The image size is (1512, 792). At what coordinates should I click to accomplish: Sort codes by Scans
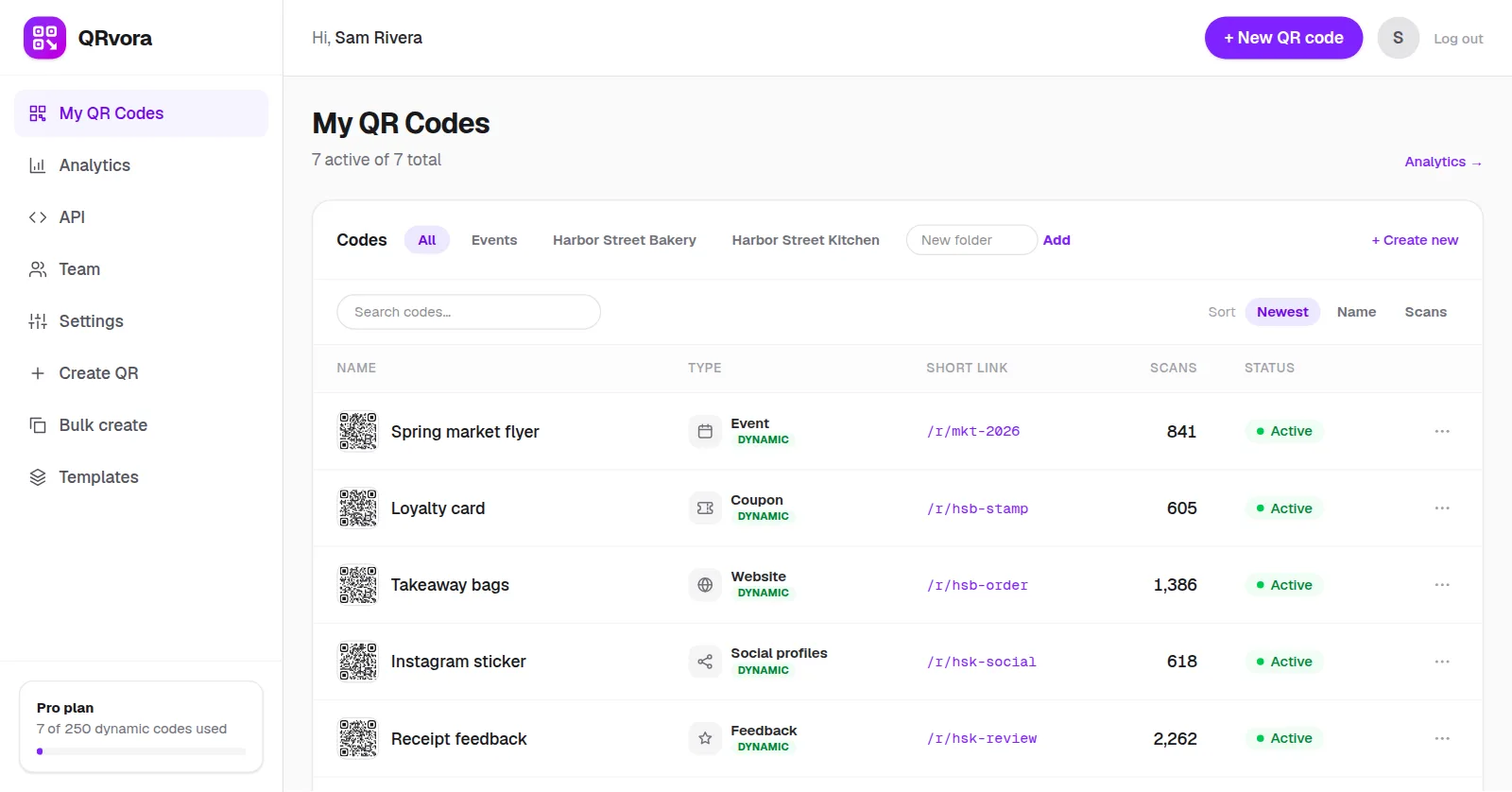[x=1426, y=312]
